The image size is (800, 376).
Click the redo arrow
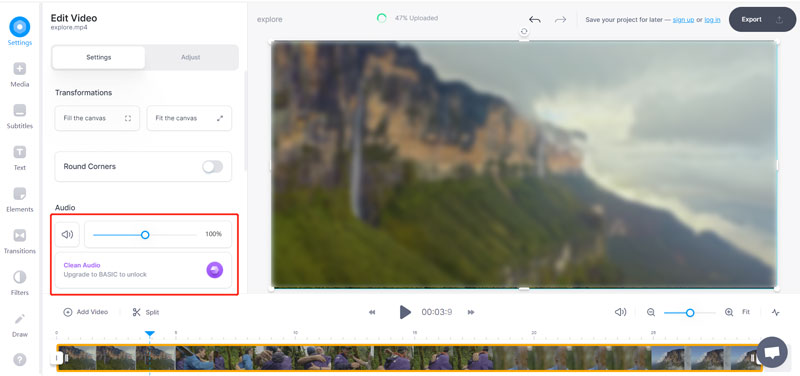tap(561, 19)
